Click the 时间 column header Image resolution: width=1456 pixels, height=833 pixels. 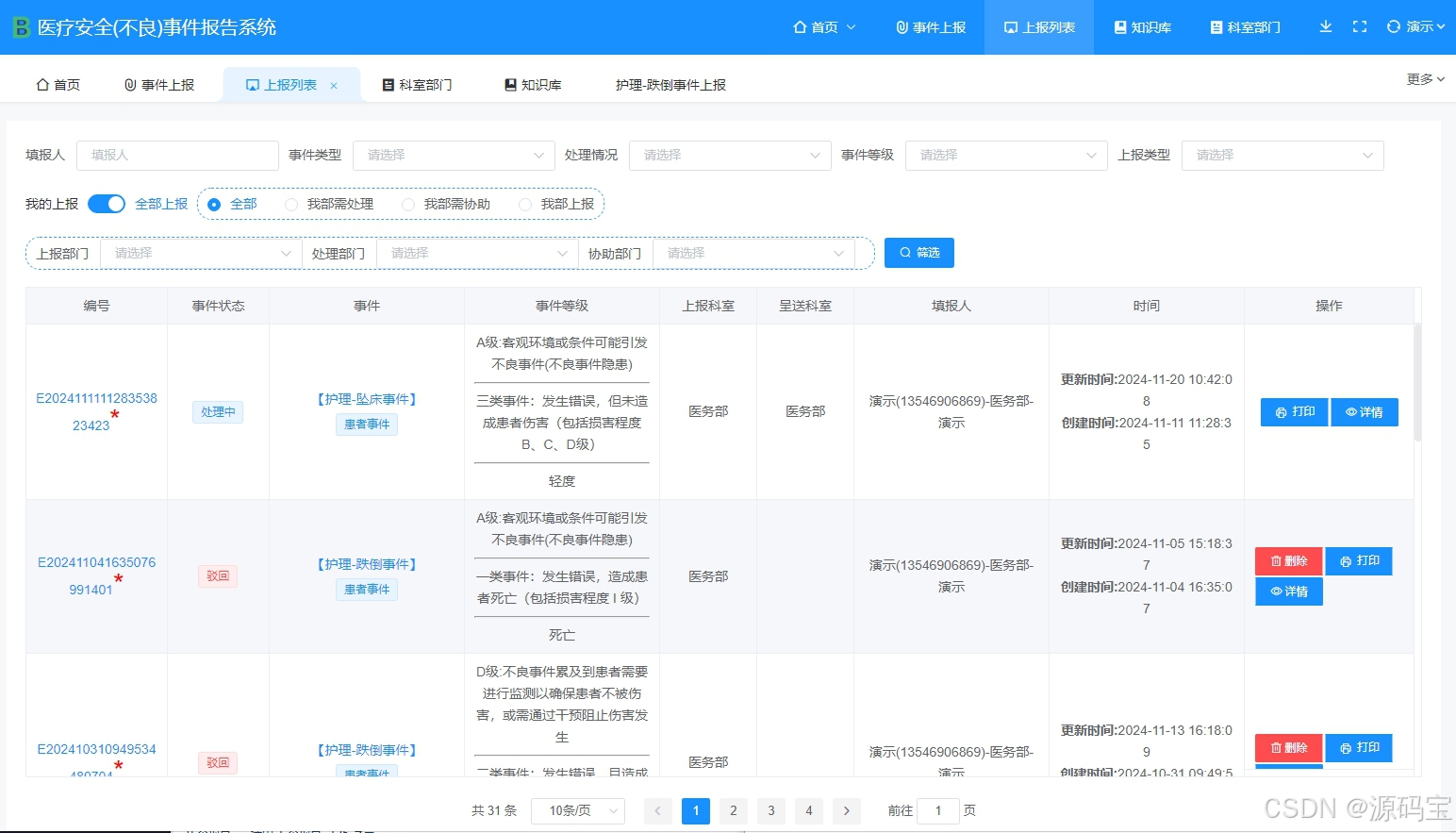click(x=1147, y=306)
